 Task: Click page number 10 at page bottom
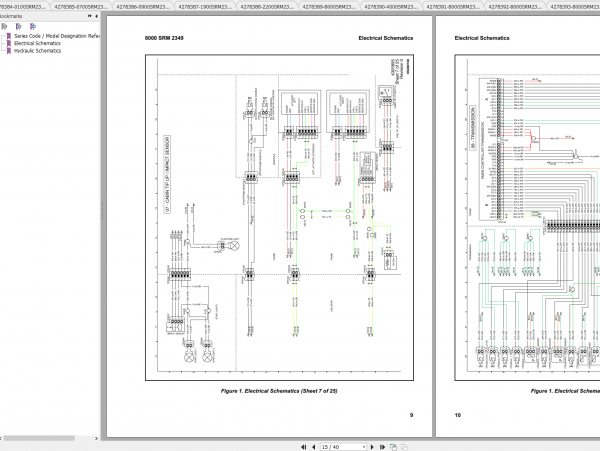[x=458, y=415]
